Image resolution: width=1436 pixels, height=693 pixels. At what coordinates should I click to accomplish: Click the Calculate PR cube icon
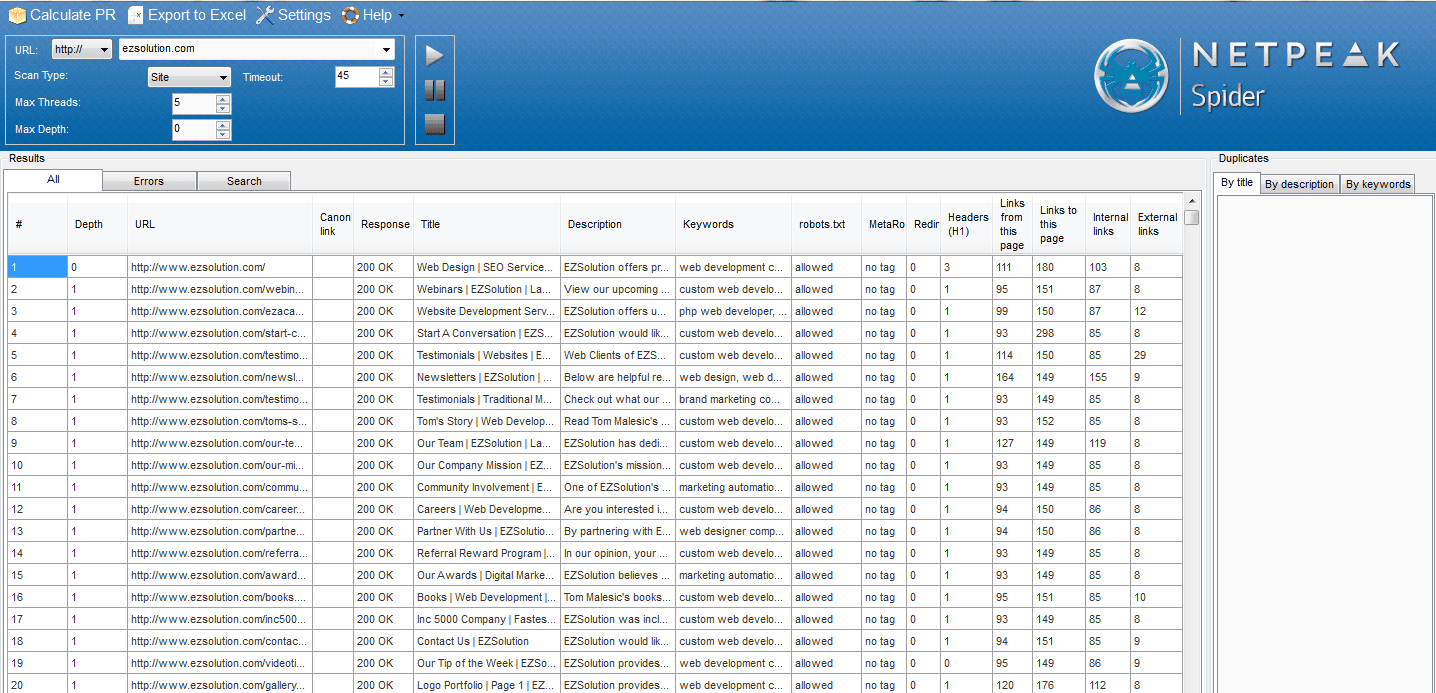[17, 15]
